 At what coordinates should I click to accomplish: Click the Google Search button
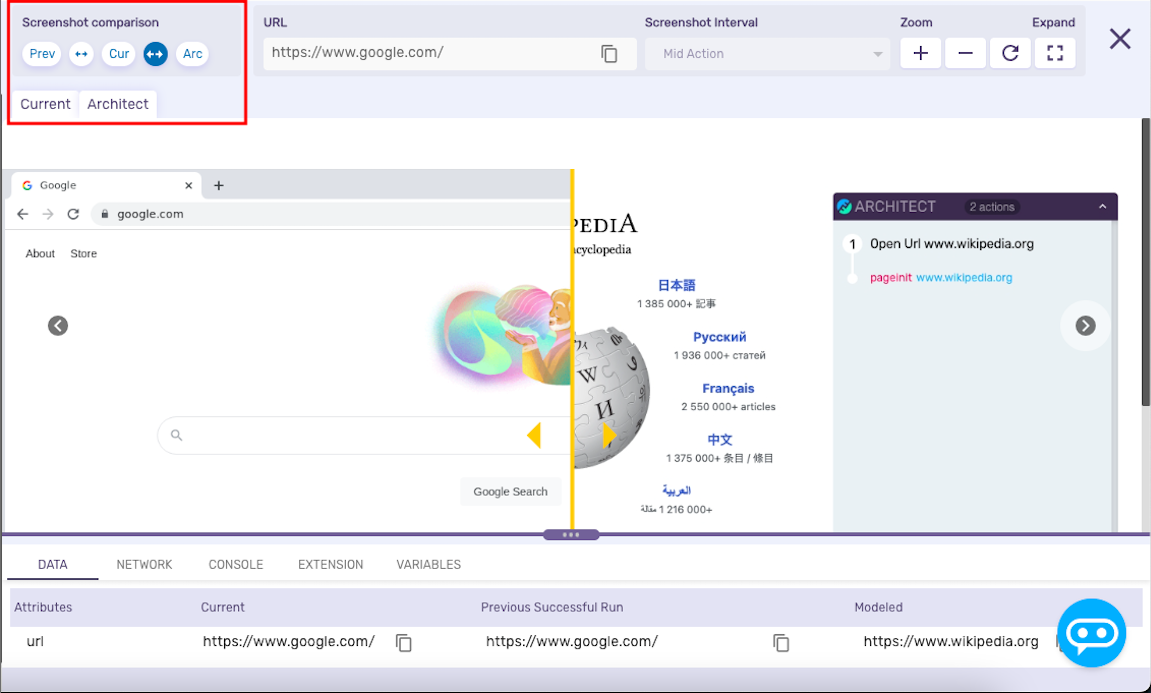click(x=510, y=492)
